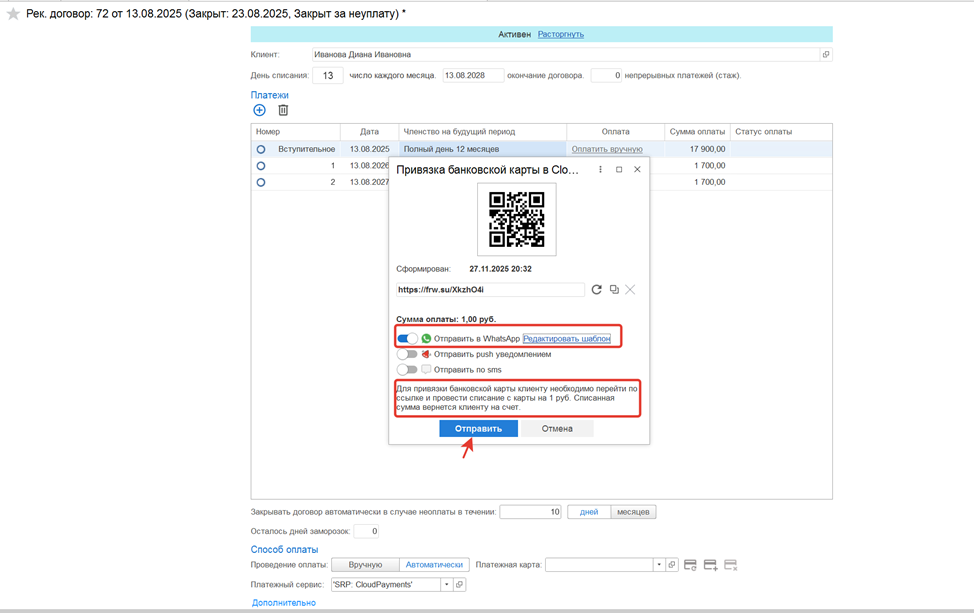Toggle Отправить в WhatsApp switch
The width and height of the screenshot is (974, 613).
[407, 338]
